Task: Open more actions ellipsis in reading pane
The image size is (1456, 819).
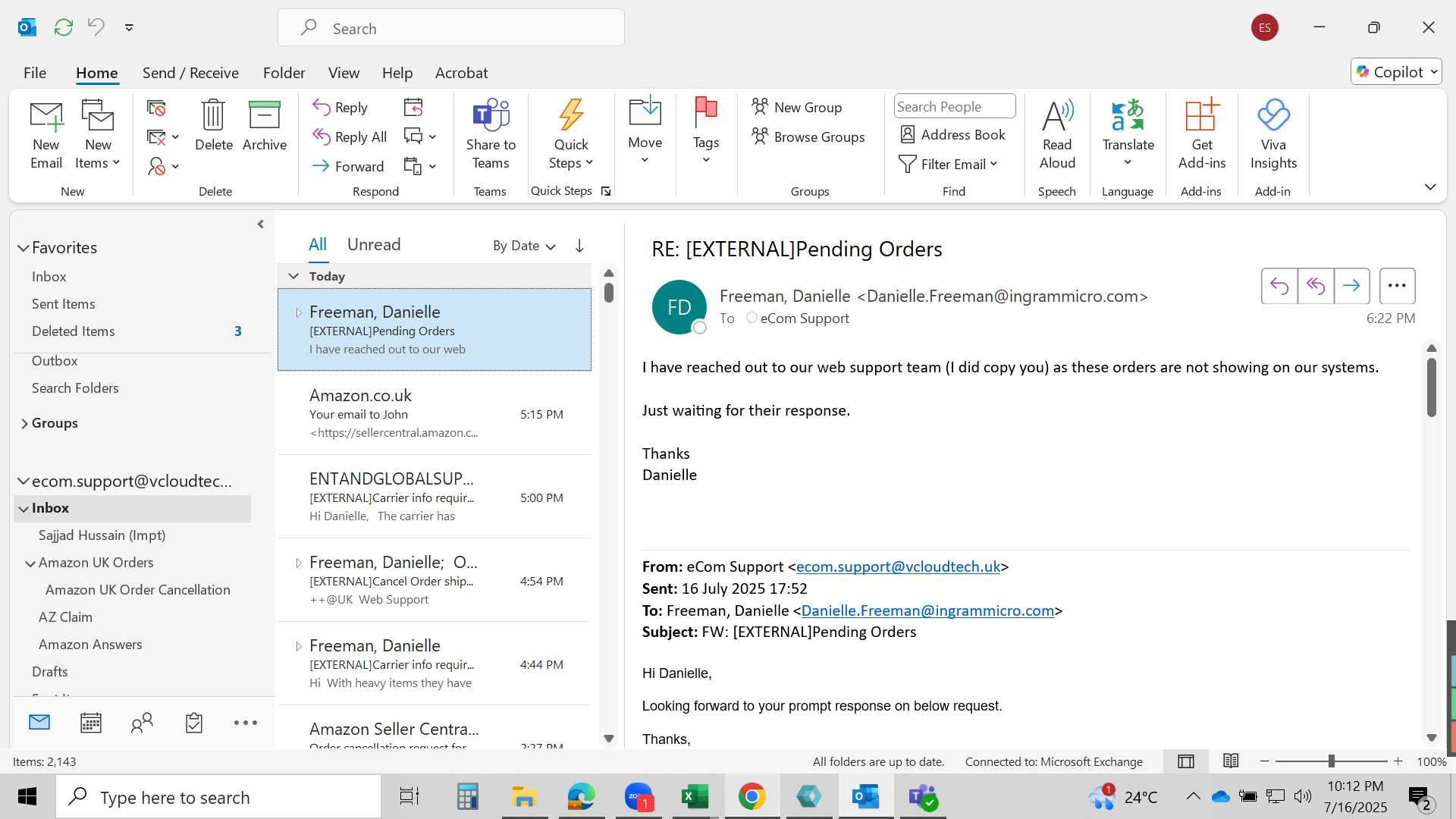Action: pyautogui.click(x=1397, y=286)
